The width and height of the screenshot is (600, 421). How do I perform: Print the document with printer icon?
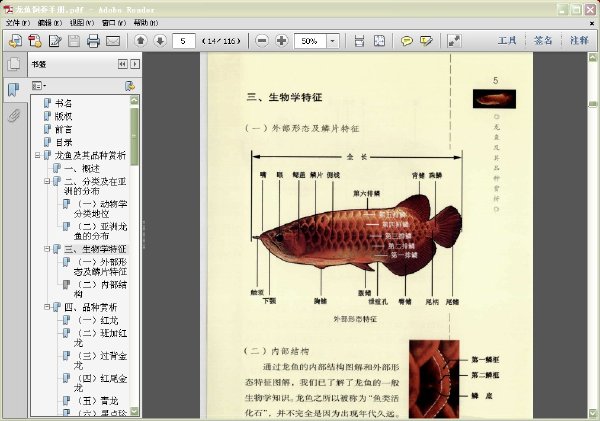pos(93,41)
